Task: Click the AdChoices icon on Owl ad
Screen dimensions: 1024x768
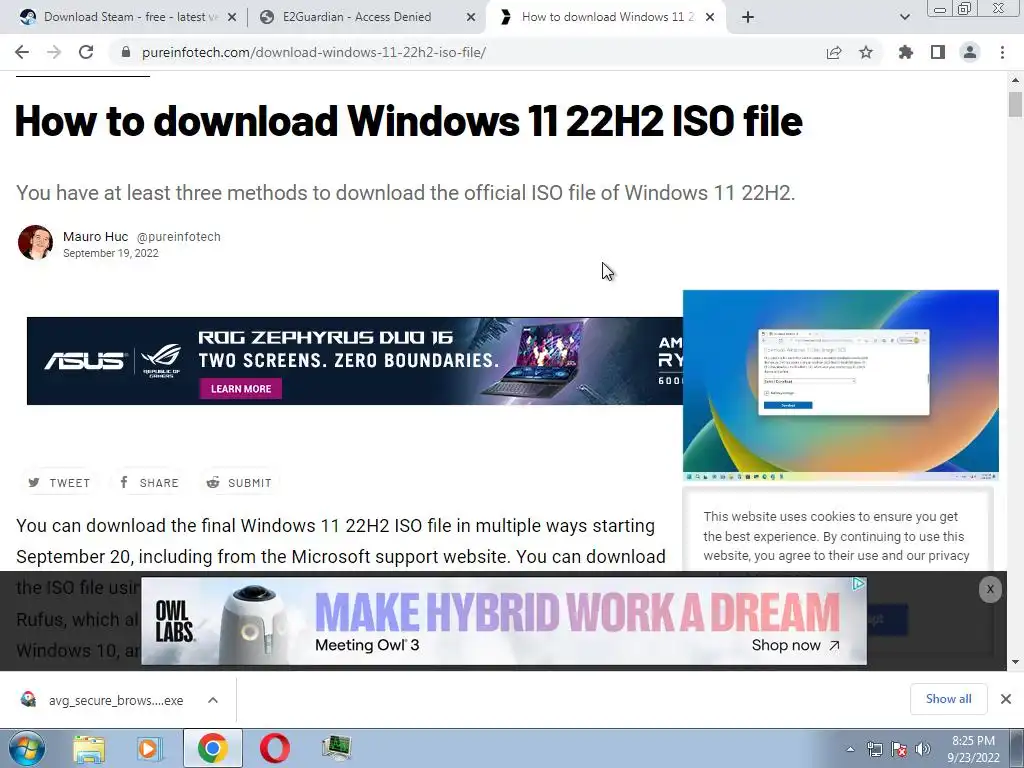Action: [859, 583]
